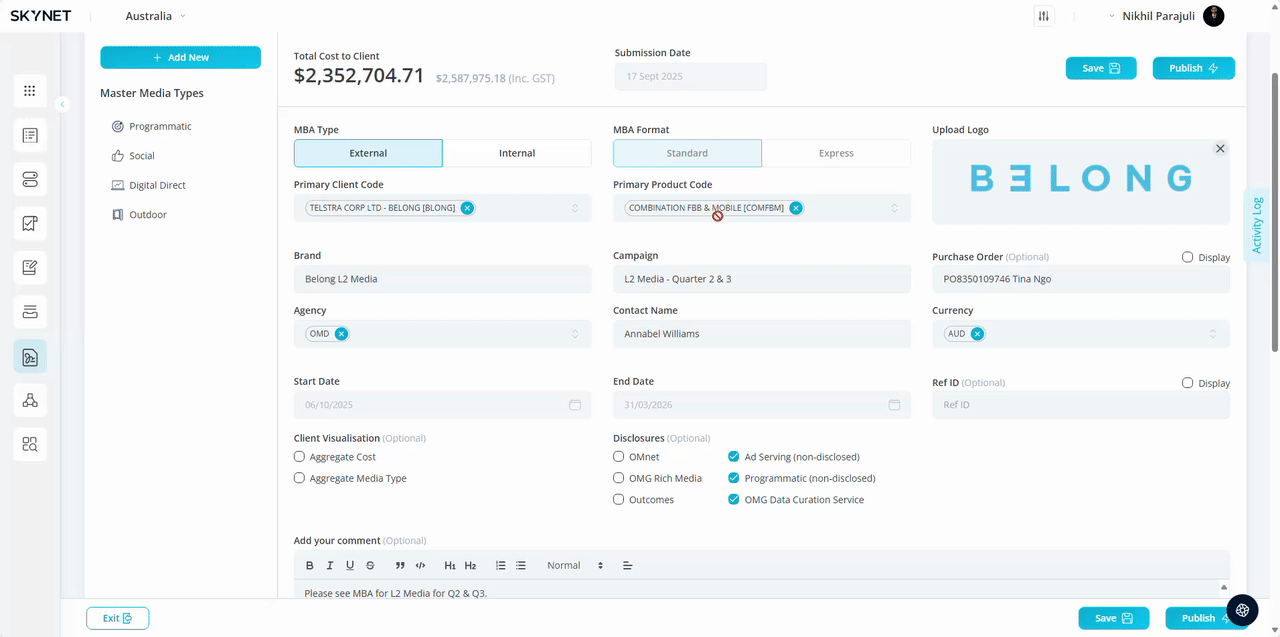The image size is (1280, 637).
Task: Open the Australia country dropdown
Action: [x=156, y=16]
